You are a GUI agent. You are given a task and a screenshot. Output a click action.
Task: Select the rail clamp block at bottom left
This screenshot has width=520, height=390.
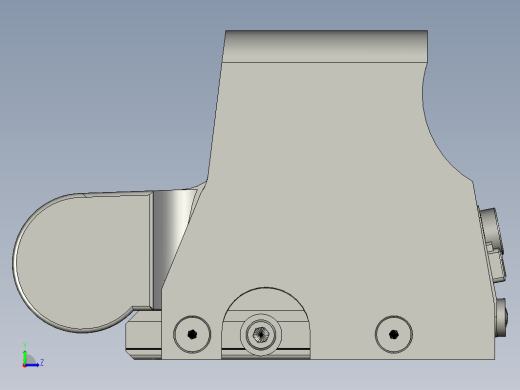tap(144, 335)
